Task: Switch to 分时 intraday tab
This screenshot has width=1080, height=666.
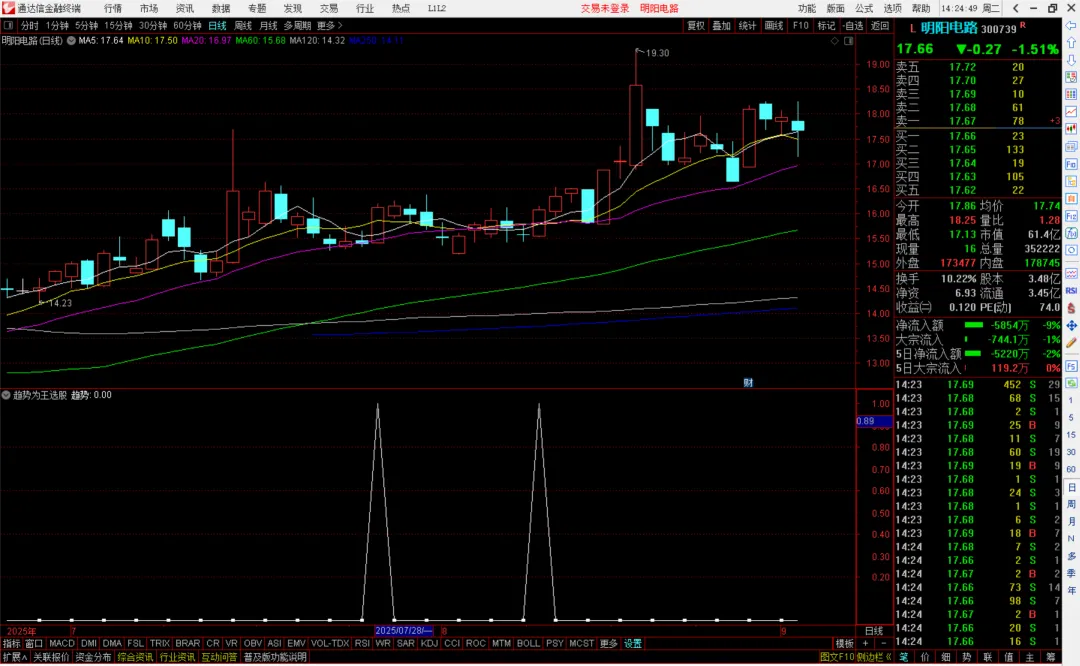Action: pyautogui.click(x=30, y=25)
